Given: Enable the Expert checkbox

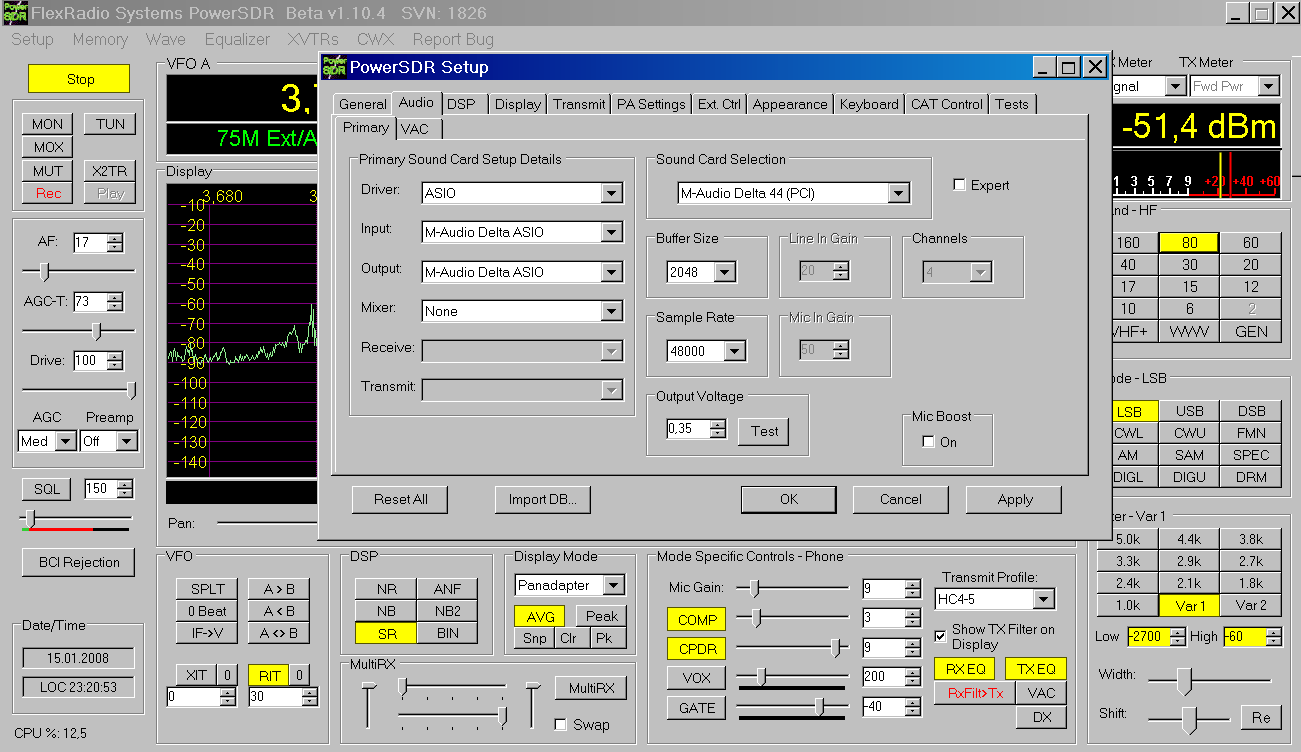Looking at the screenshot, I should pyautogui.click(x=960, y=185).
